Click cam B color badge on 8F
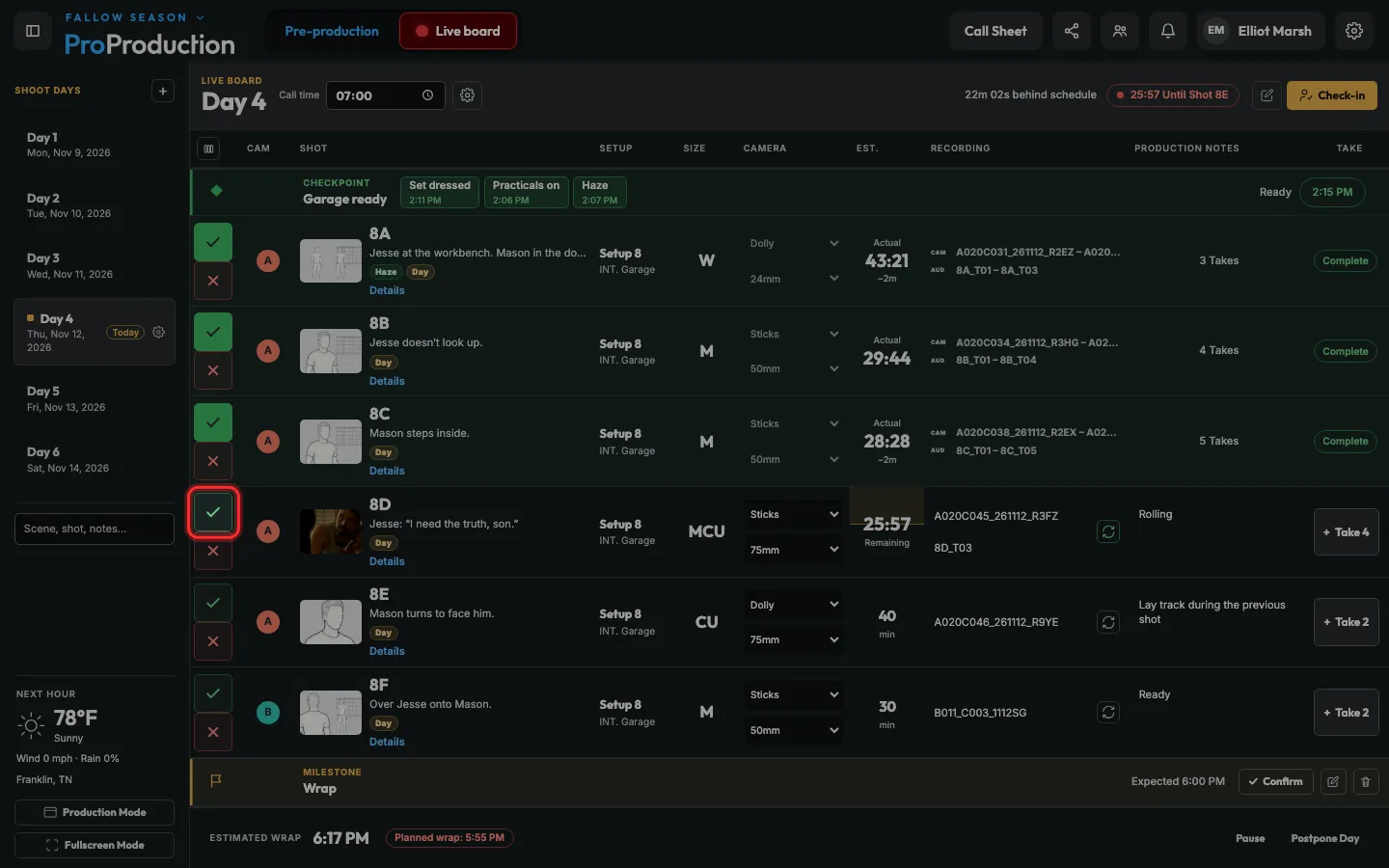This screenshot has height=868, width=1389. 268,713
